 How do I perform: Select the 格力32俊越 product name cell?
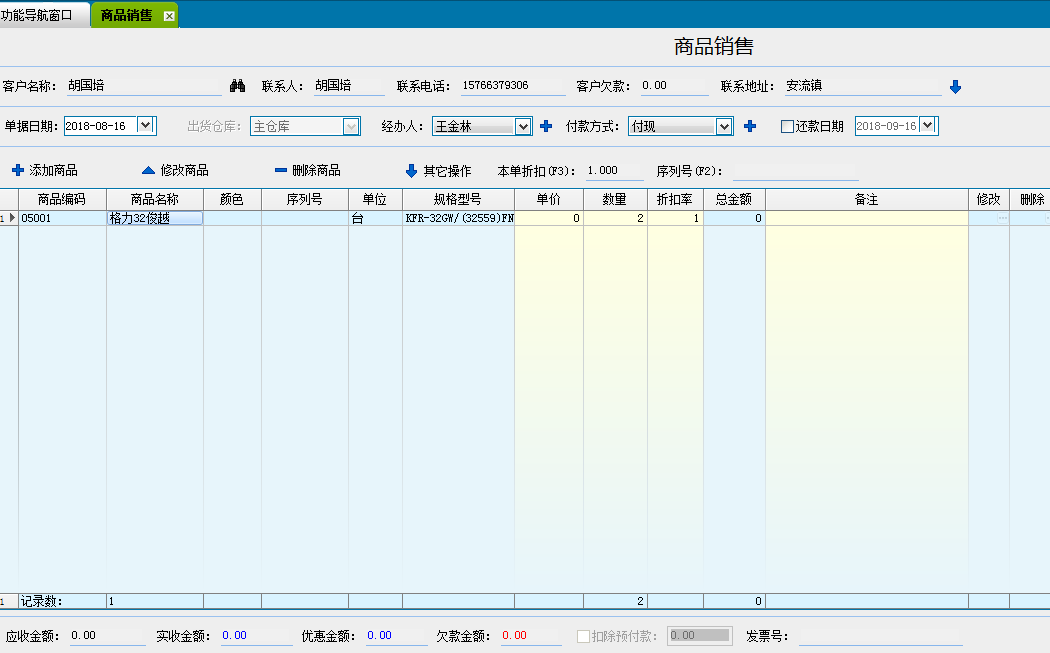pos(155,218)
